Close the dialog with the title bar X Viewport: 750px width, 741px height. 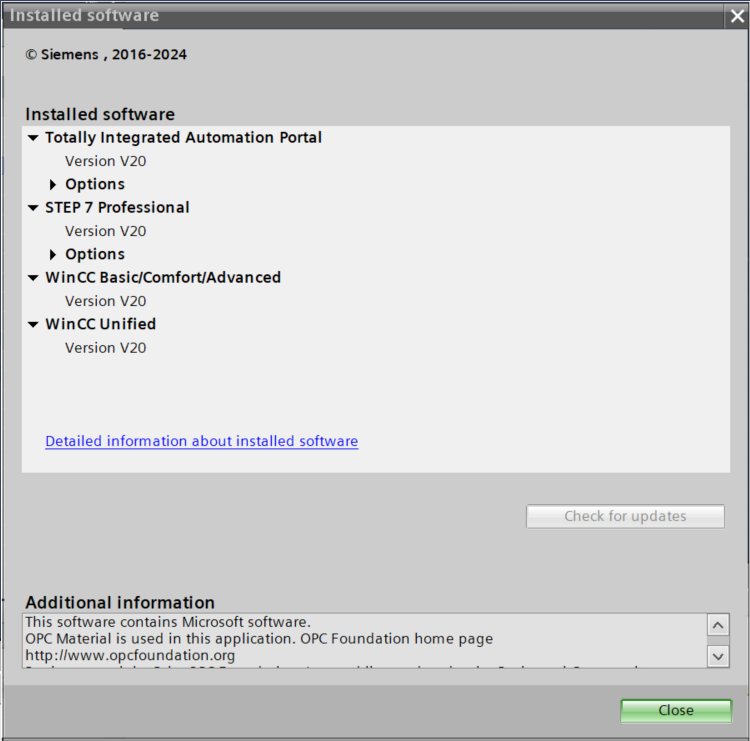737,16
